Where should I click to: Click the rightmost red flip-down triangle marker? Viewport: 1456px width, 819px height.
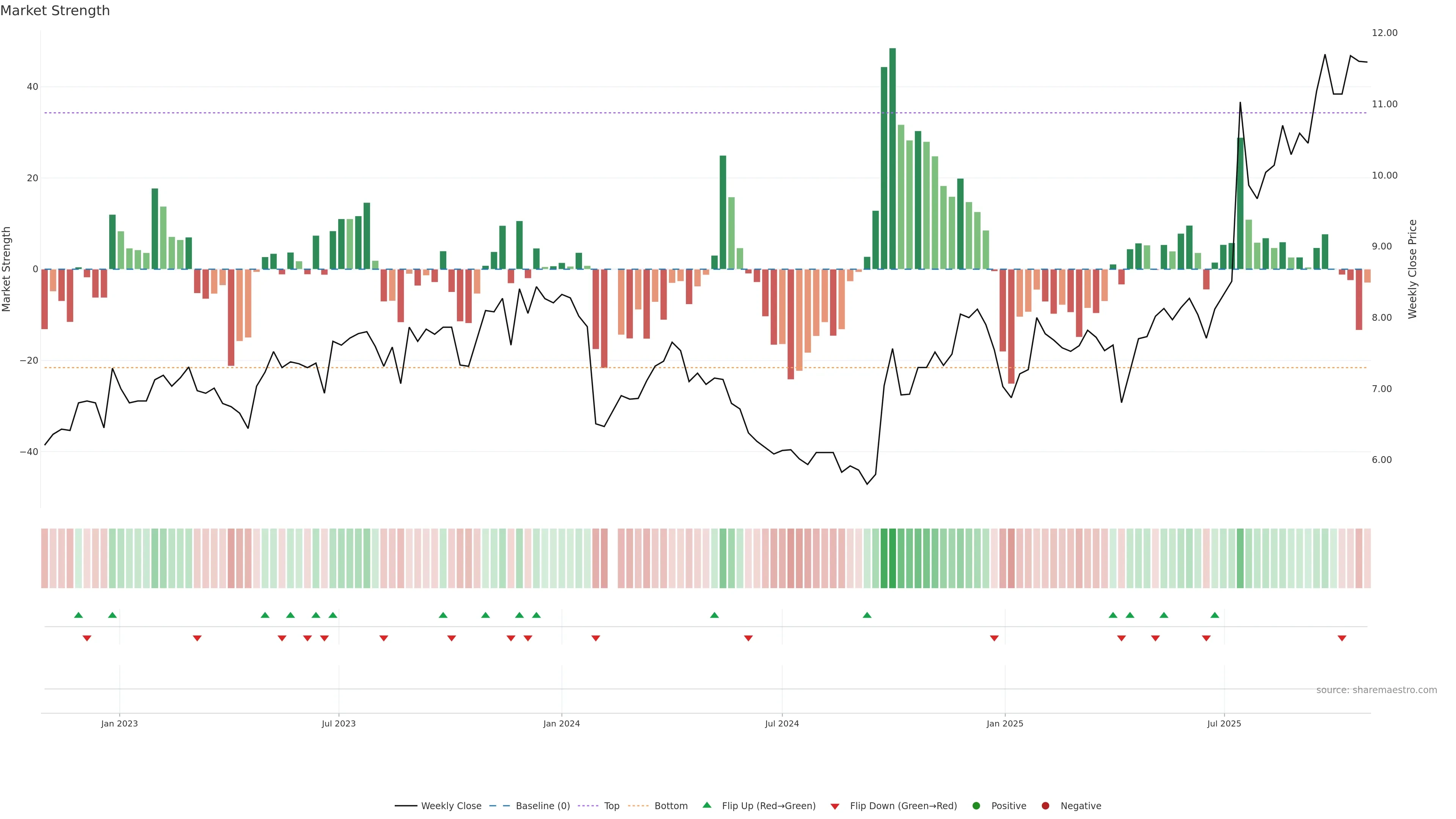pos(1342,638)
